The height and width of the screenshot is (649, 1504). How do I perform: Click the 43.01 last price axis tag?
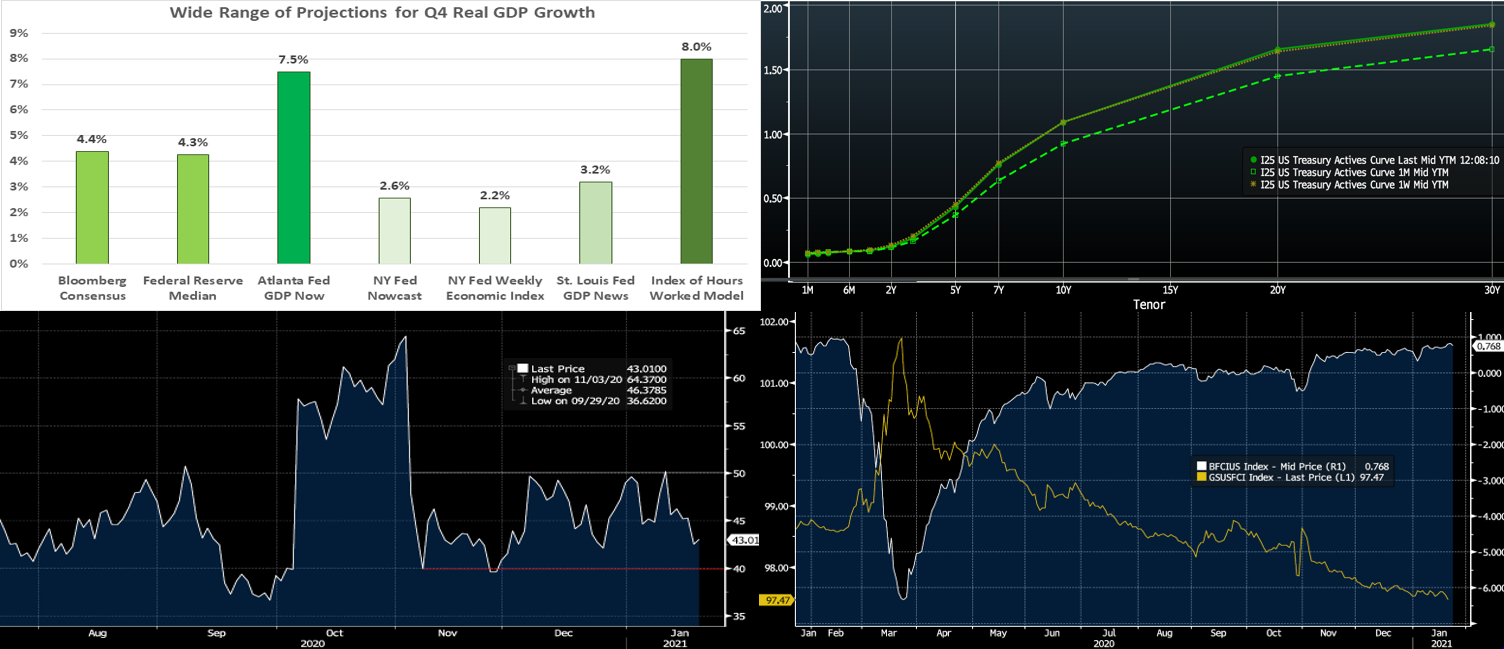[745, 540]
